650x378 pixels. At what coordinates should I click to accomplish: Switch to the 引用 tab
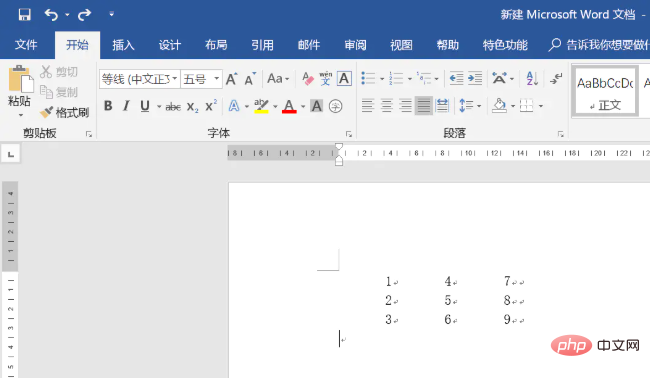(x=262, y=45)
